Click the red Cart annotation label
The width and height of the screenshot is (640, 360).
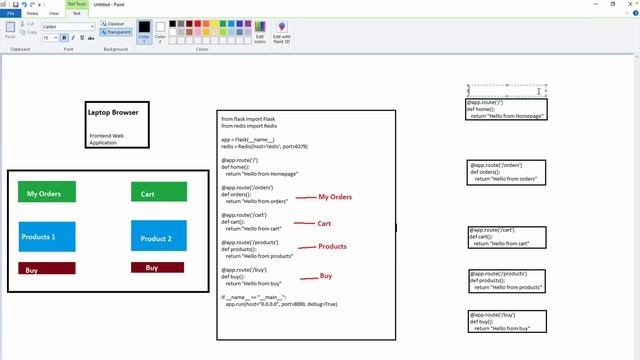[324, 223]
